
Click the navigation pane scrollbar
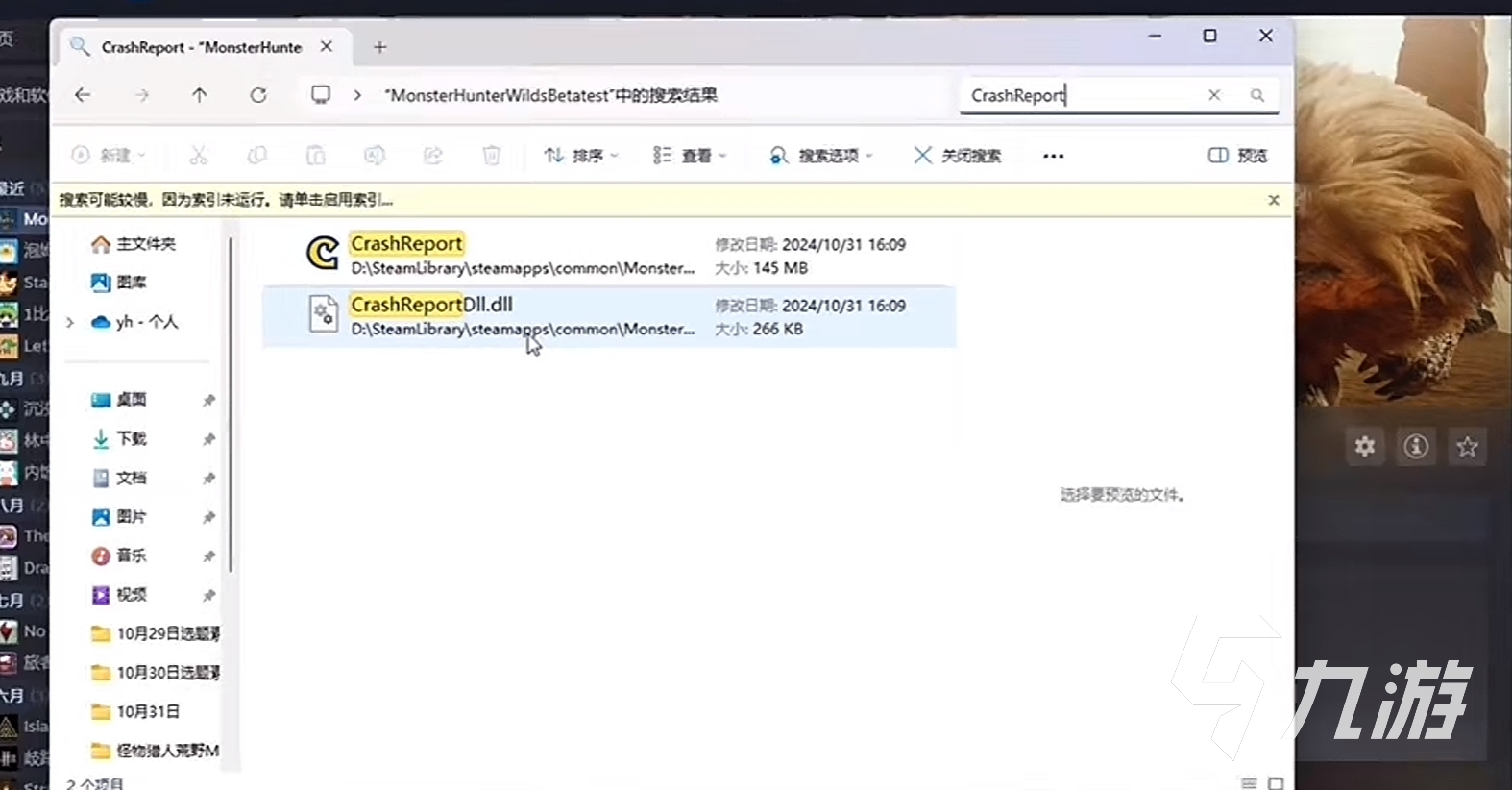[x=231, y=404]
